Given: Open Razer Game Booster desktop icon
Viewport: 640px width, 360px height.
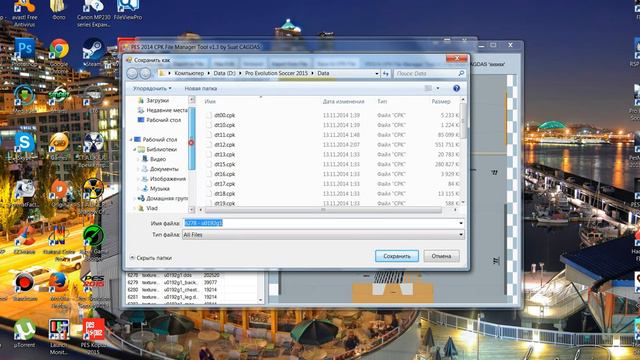Looking at the screenshot, I should 93,239.
